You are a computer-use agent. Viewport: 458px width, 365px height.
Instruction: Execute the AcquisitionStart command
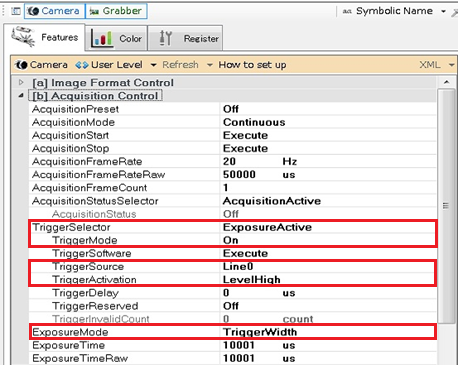tap(245, 135)
